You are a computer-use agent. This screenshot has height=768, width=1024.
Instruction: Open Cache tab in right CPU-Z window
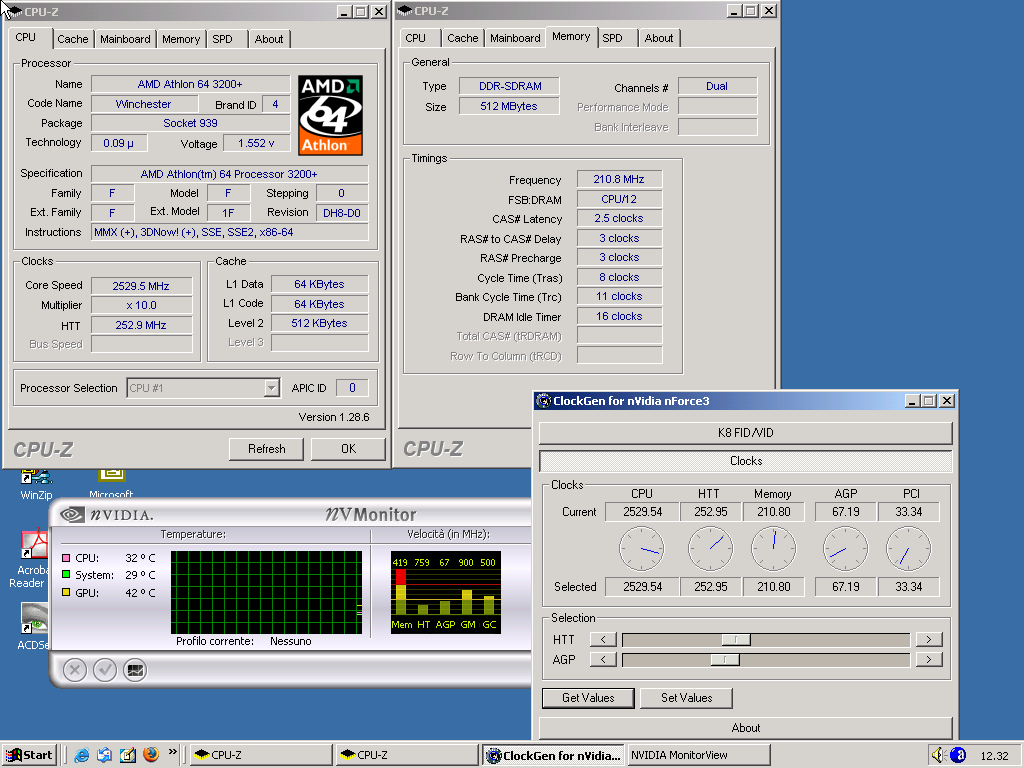pyautogui.click(x=463, y=38)
